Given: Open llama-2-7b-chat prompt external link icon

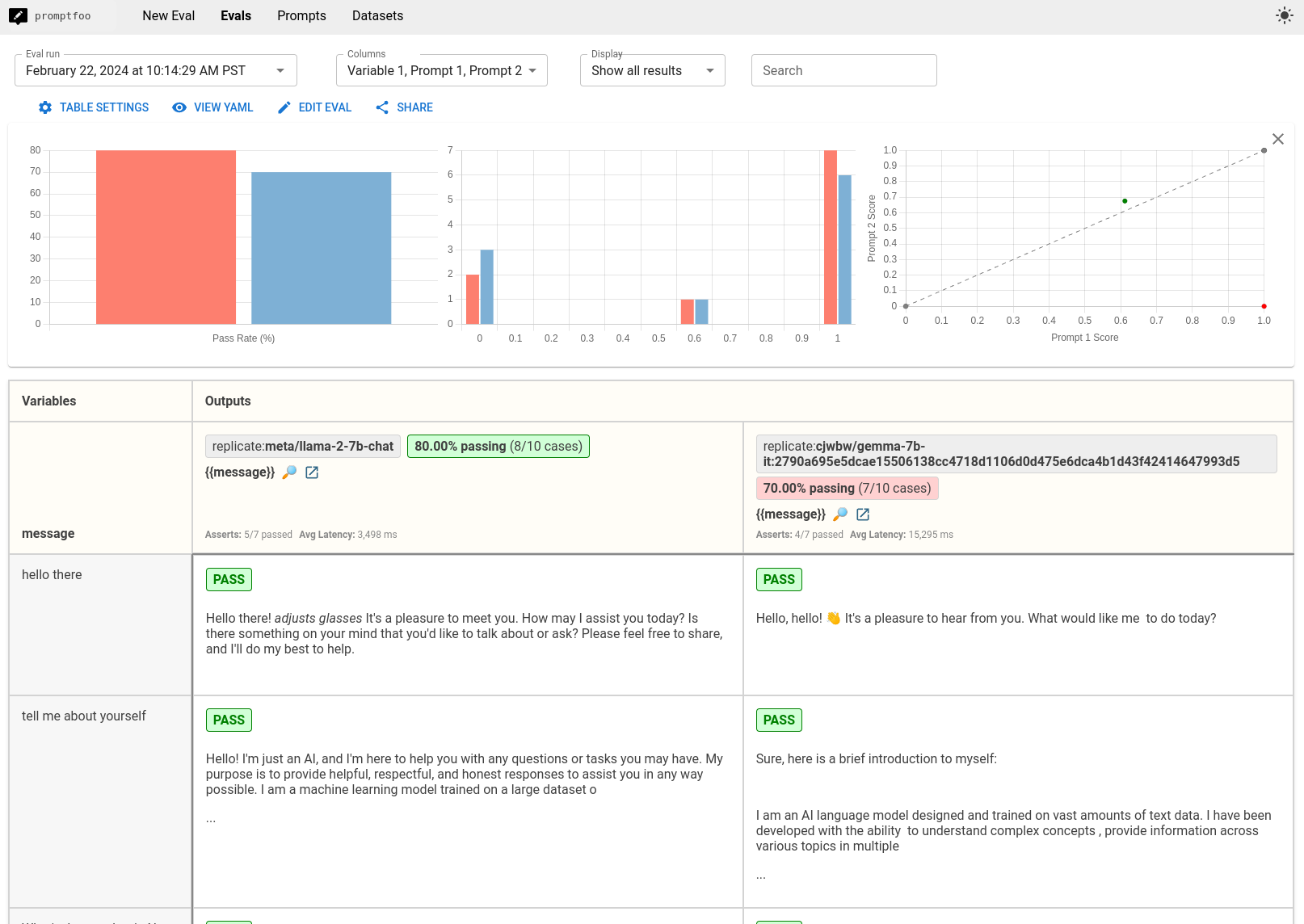Looking at the screenshot, I should (x=312, y=472).
